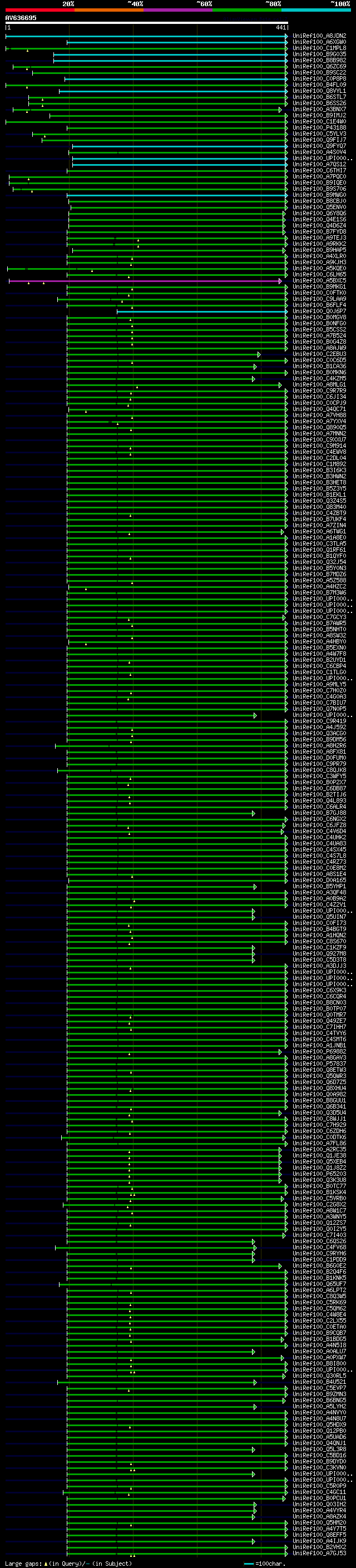Screen dimensions: 356x1568
Task: Select the UniRef100_C9M914 label
Action: 319,446
